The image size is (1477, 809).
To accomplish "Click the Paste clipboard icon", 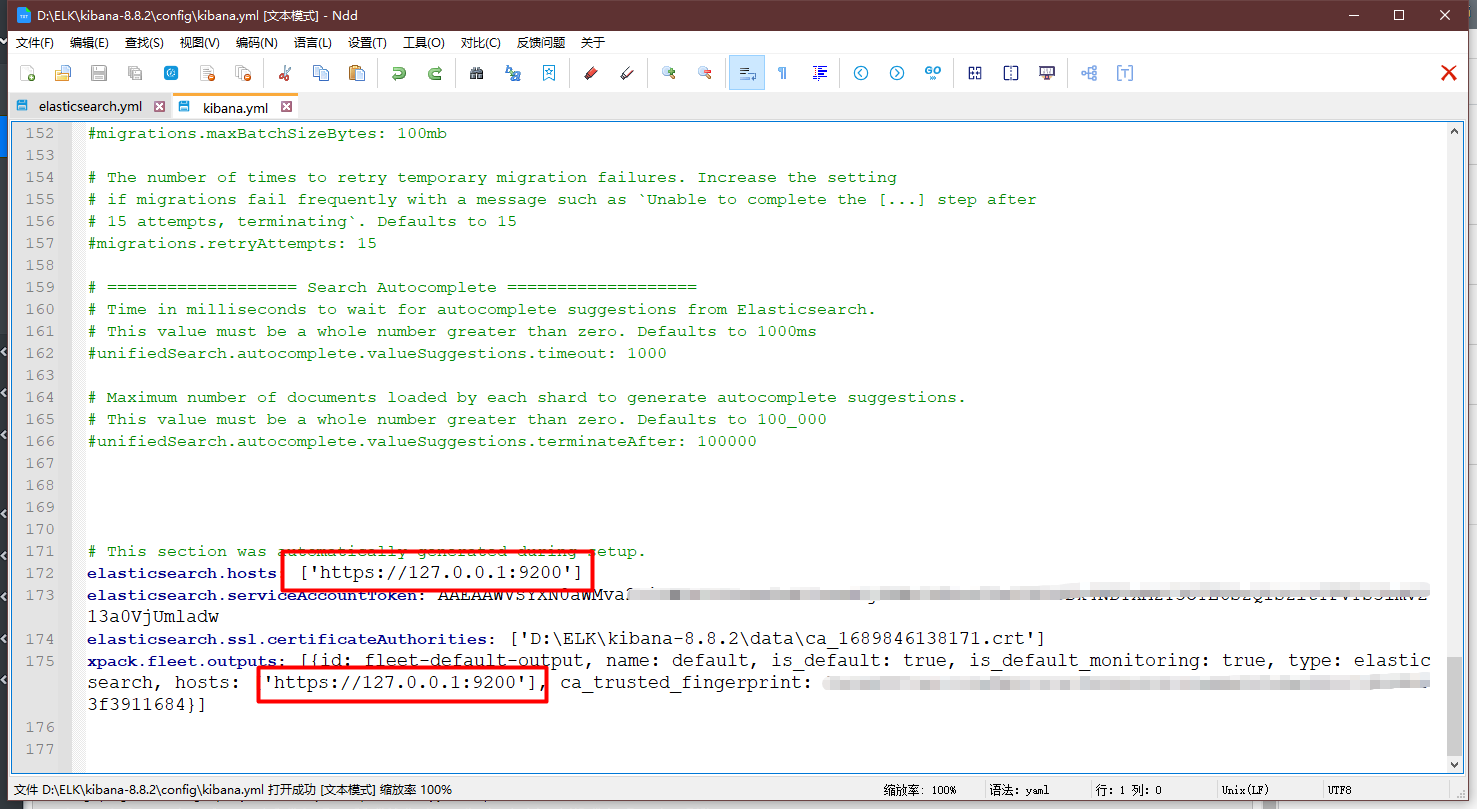I will pyautogui.click(x=356, y=73).
